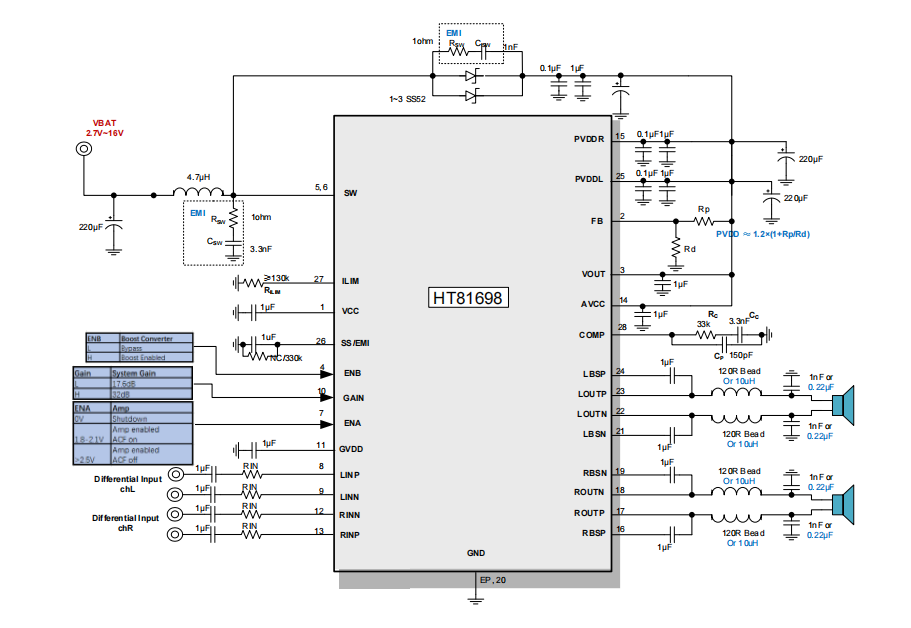Select the SW pin label
This screenshot has height=628, width=911.
[x=350, y=193]
